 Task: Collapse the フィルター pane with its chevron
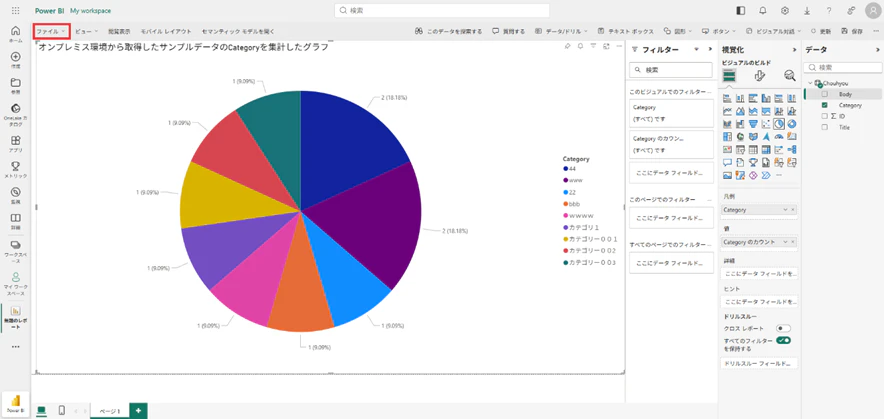pos(710,50)
